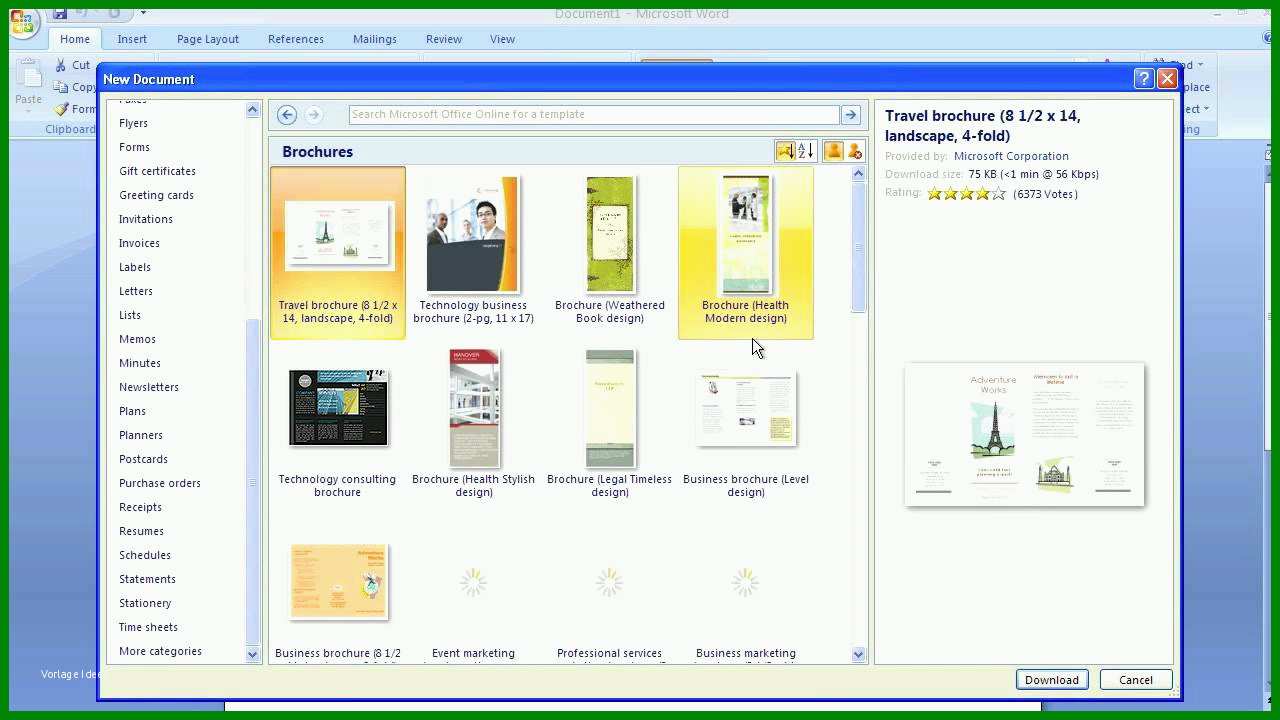Open the Insert ribbon tab
The height and width of the screenshot is (720, 1280).
pyautogui.click(x=132, y=39)
